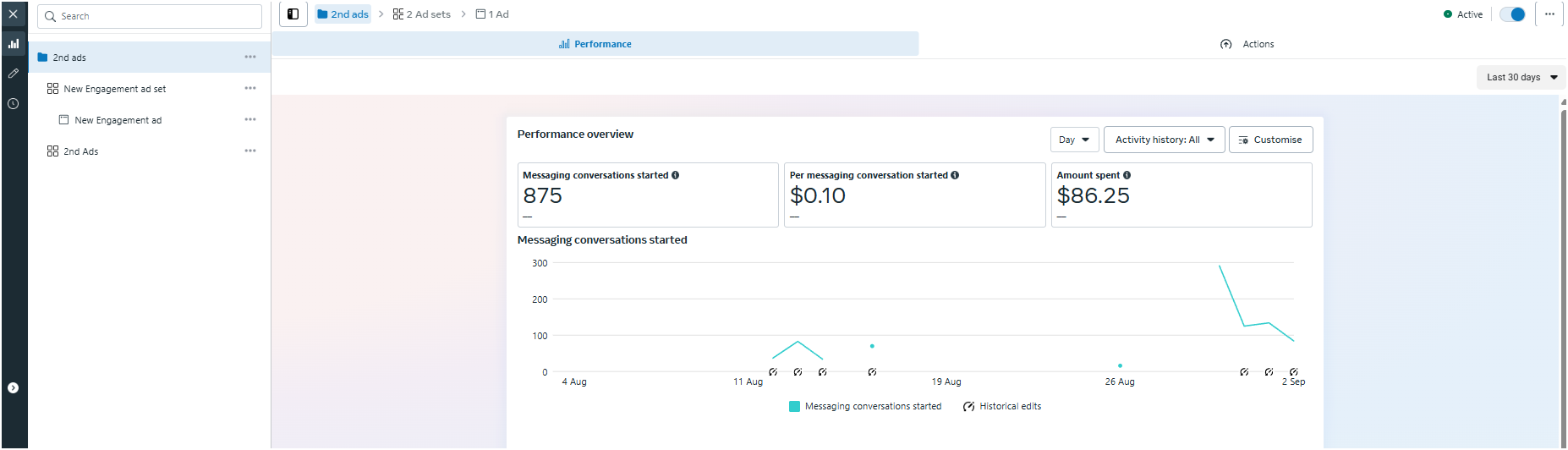Viewport: 1568px width, 450px height.
Task: Open the Last 30 days date range dropdown
Action: (x=1521, y=77)
